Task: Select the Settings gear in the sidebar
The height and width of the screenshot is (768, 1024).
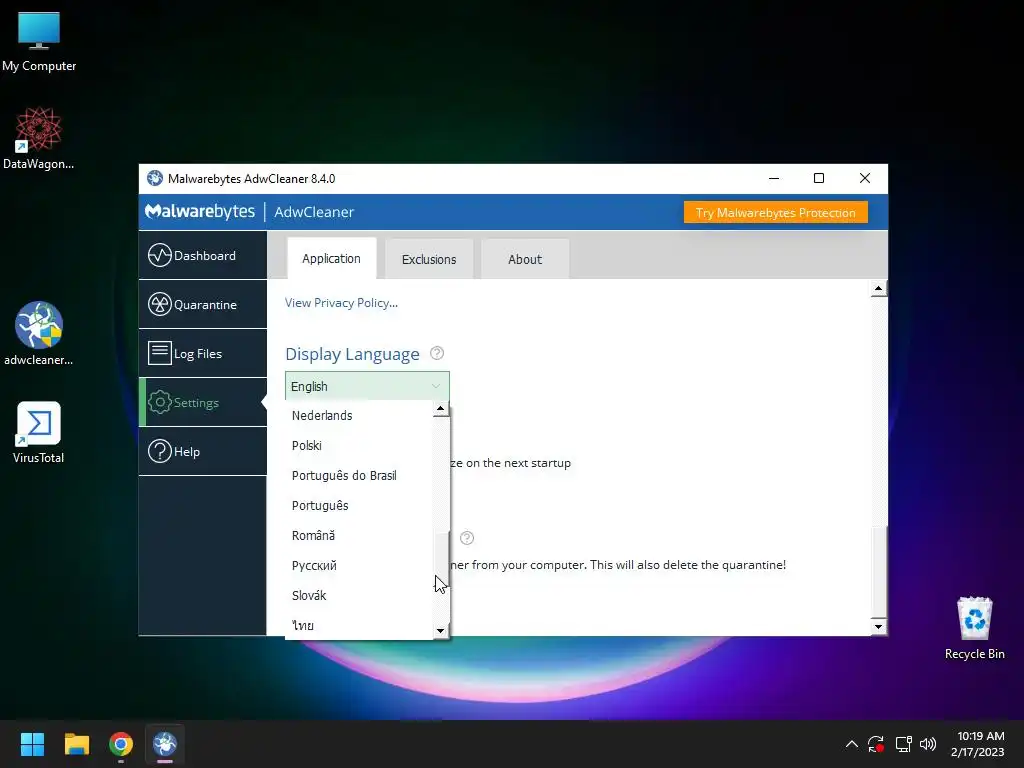Action: (x=202, y=402)
